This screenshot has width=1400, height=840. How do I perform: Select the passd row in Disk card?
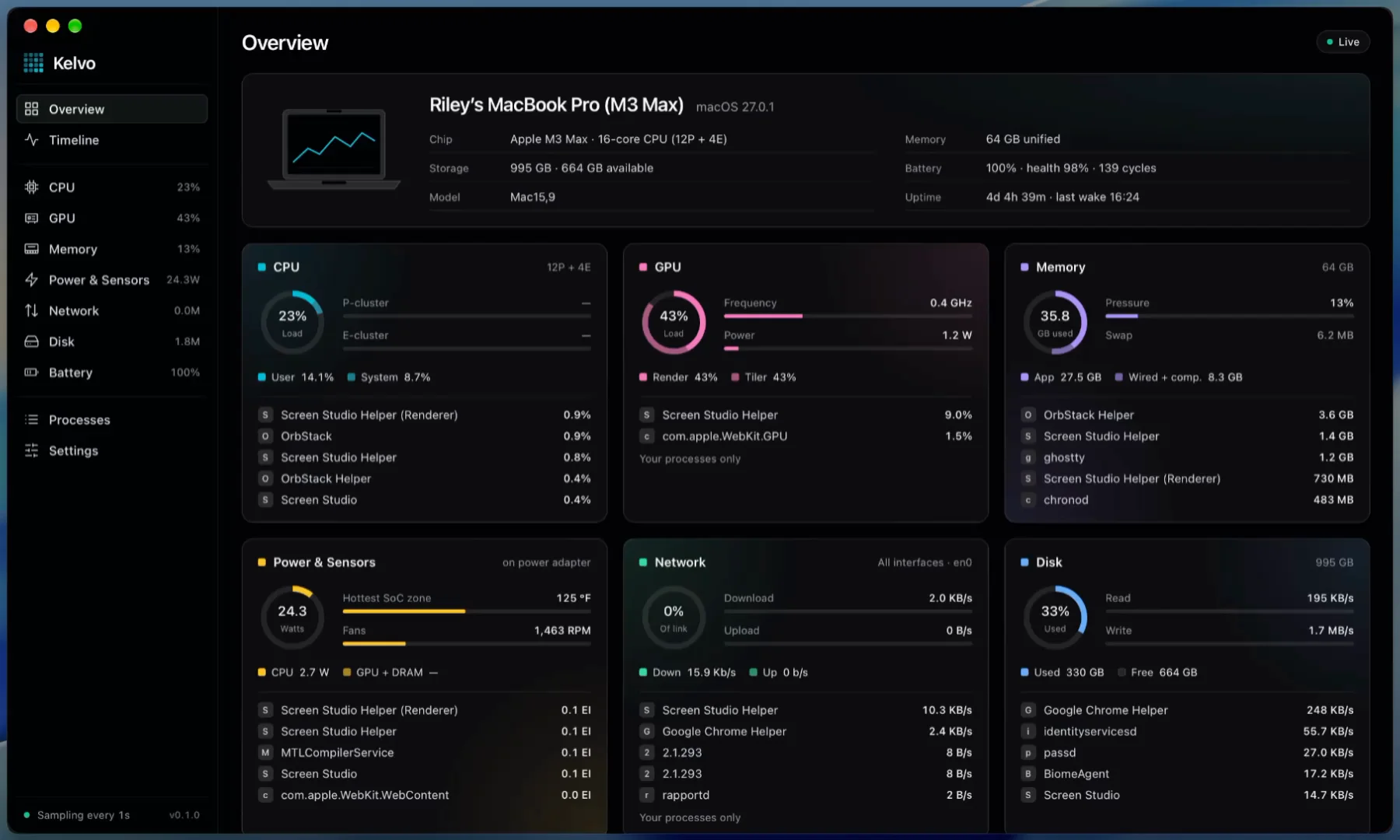[1187, 753]
